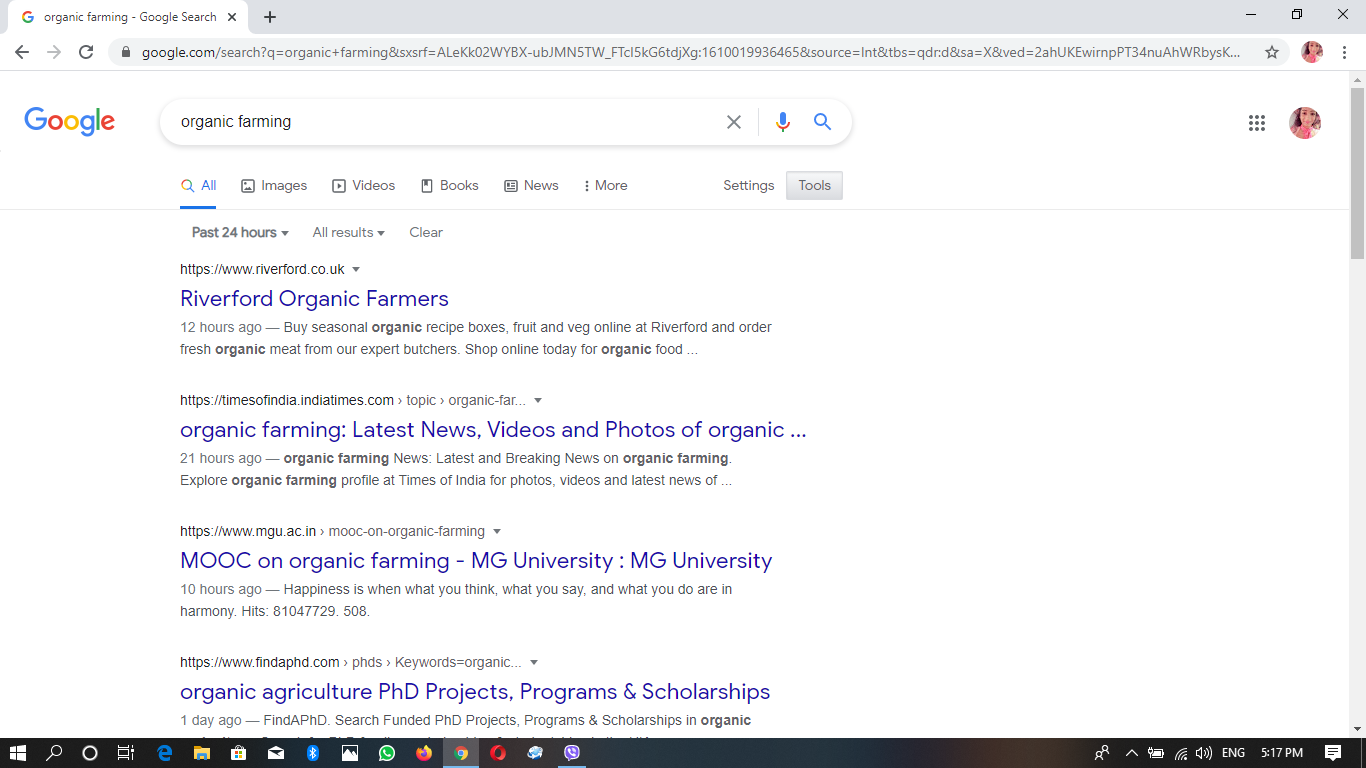
Task: Launch WhatsApp from the taskbar
Action: click(387, 753)
